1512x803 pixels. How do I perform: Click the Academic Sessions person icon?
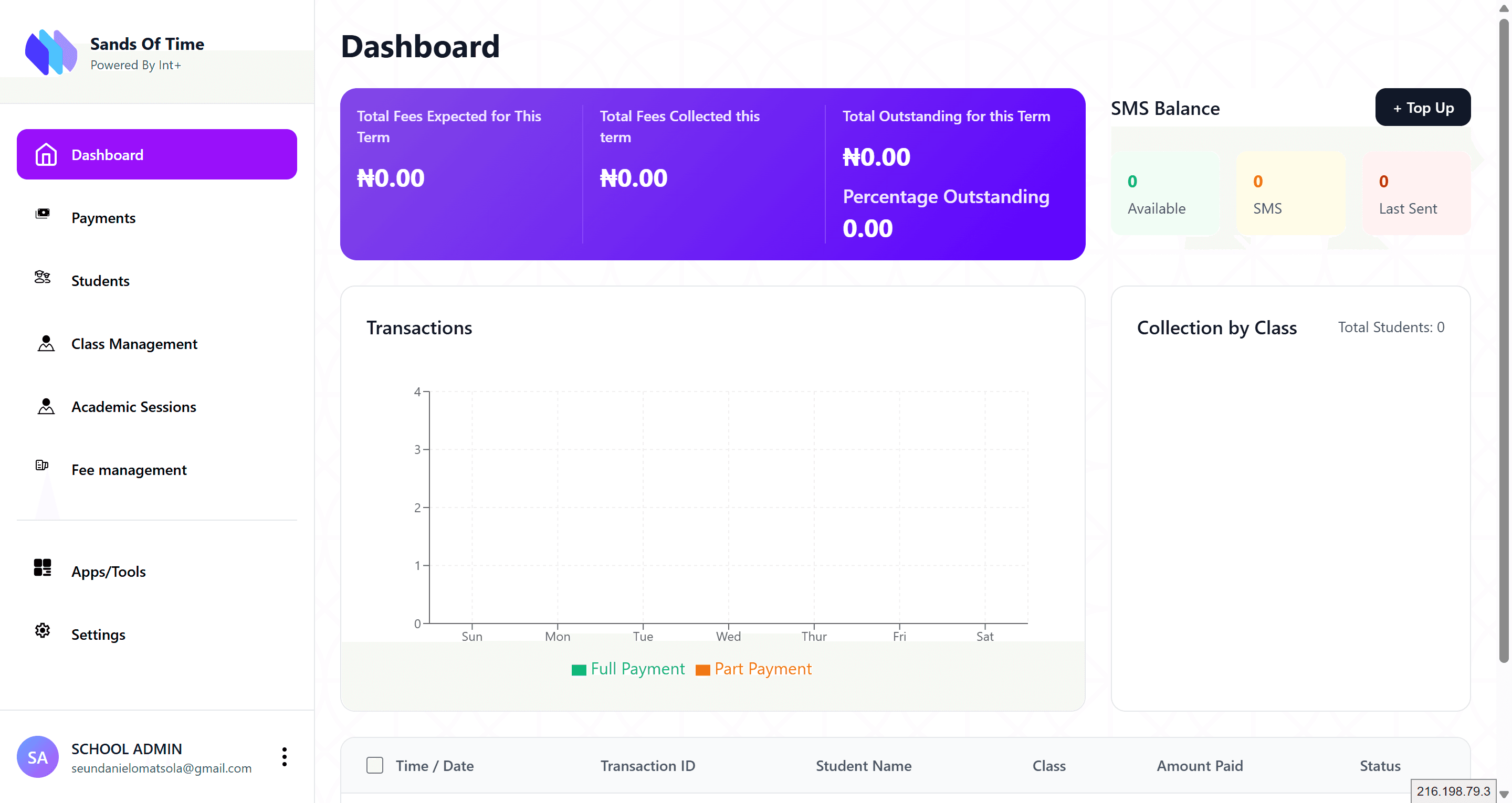(46, 406)
